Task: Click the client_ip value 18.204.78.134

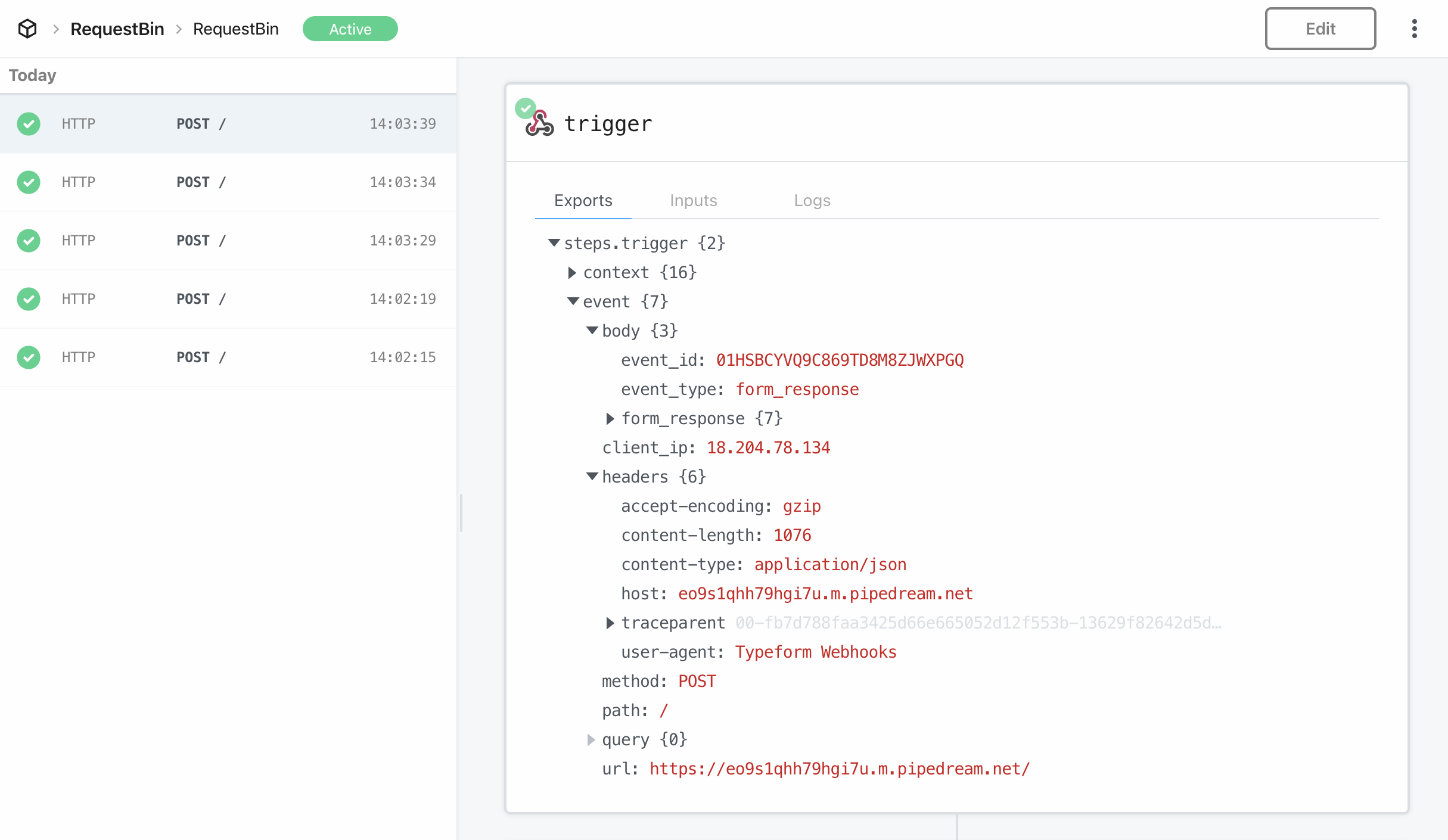Action: (769, 448)
